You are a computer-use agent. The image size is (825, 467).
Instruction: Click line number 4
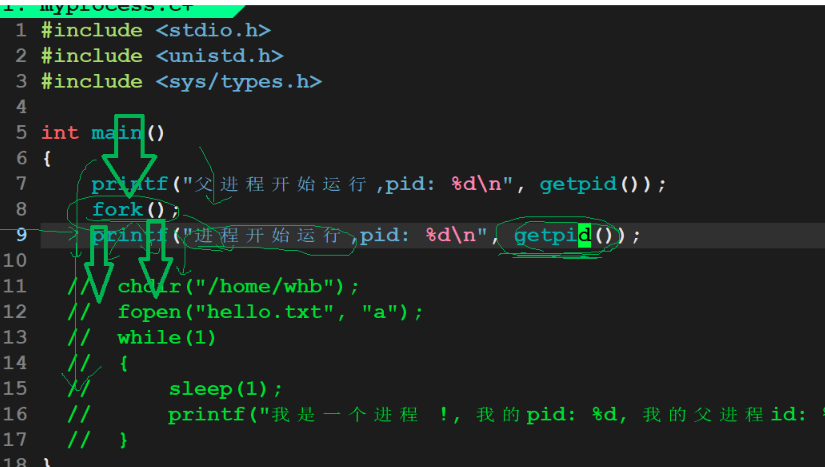21,107
